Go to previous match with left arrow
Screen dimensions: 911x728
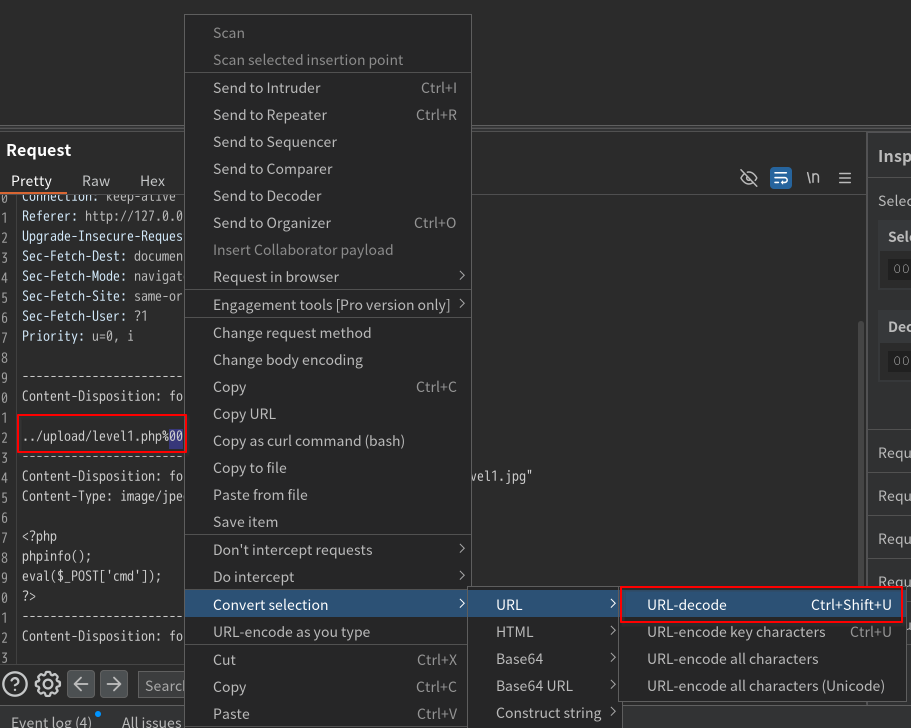pos(81,684)
